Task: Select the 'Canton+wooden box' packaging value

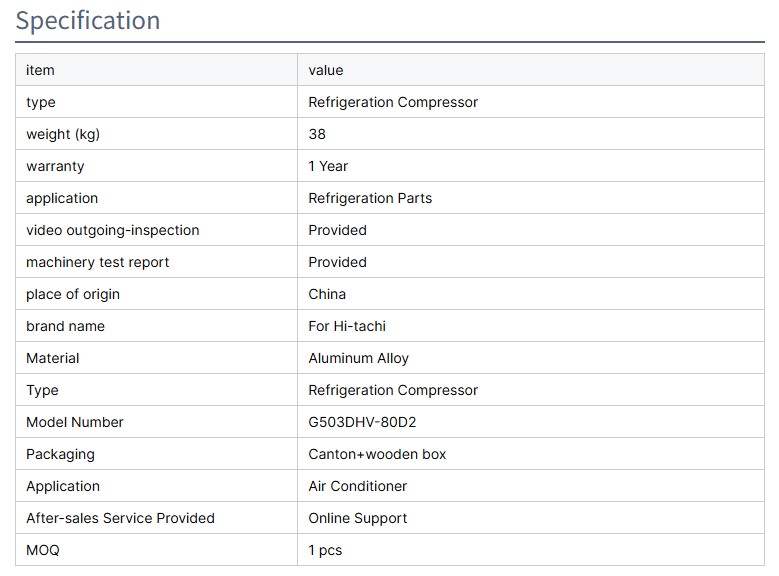Action: (377, 454)
